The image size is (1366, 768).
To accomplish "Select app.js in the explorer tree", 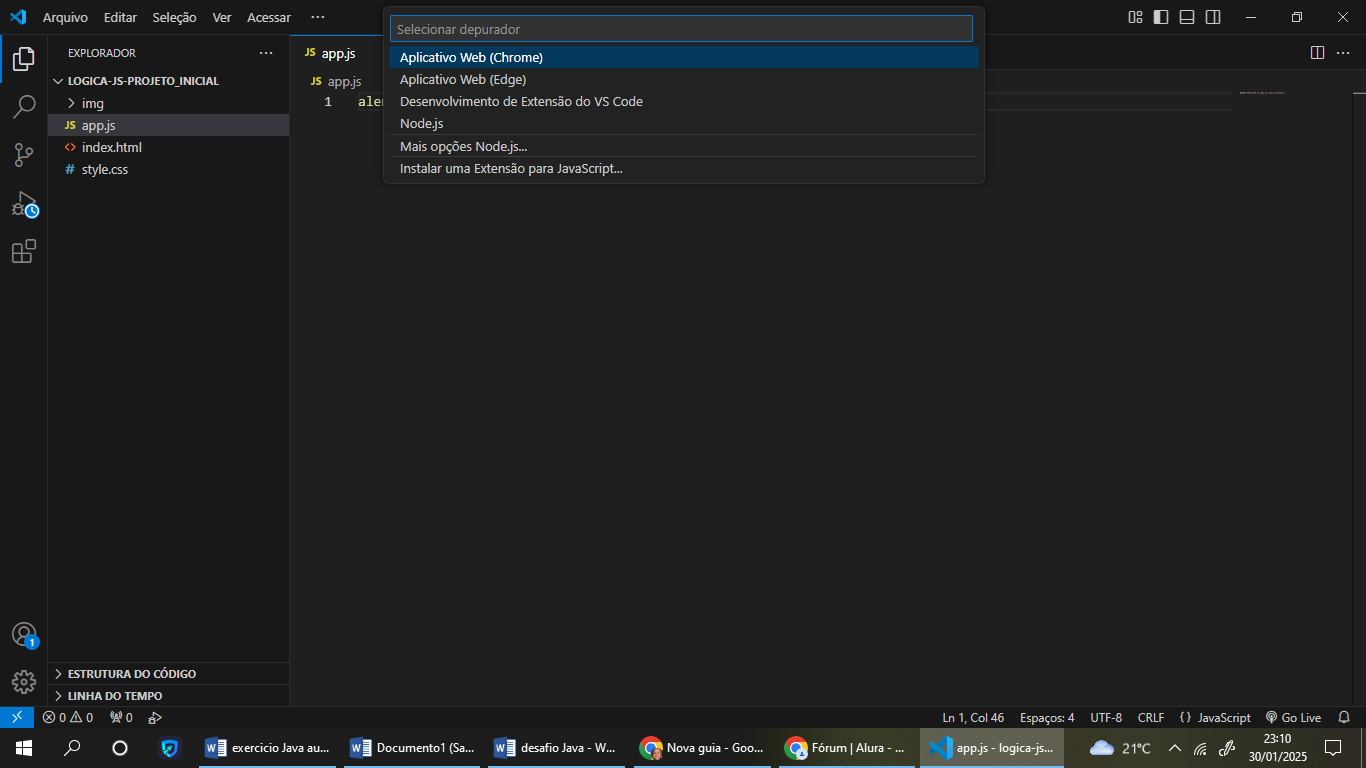I will pos(168,125).
